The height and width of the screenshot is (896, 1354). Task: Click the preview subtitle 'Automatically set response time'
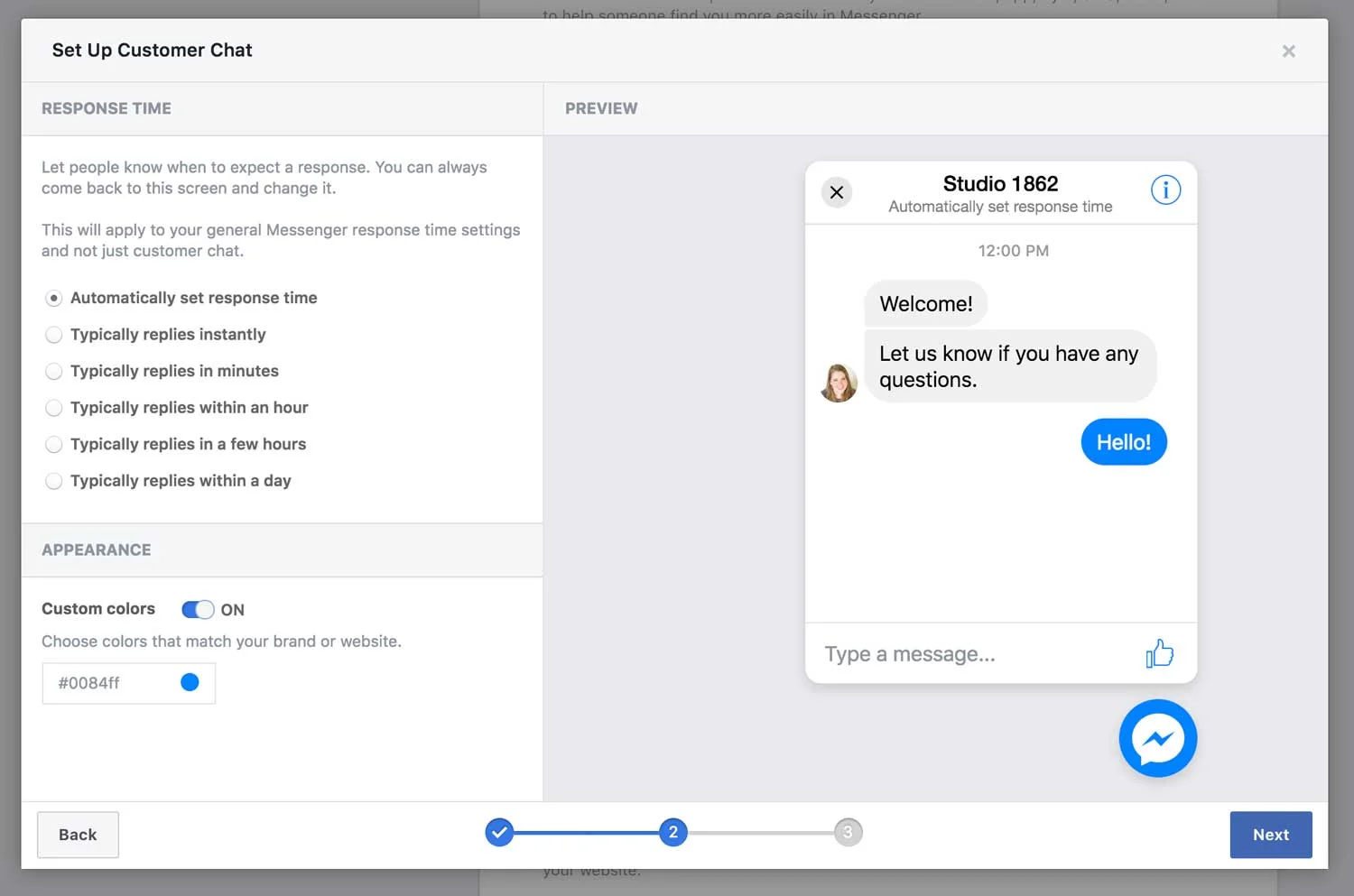1000,207
